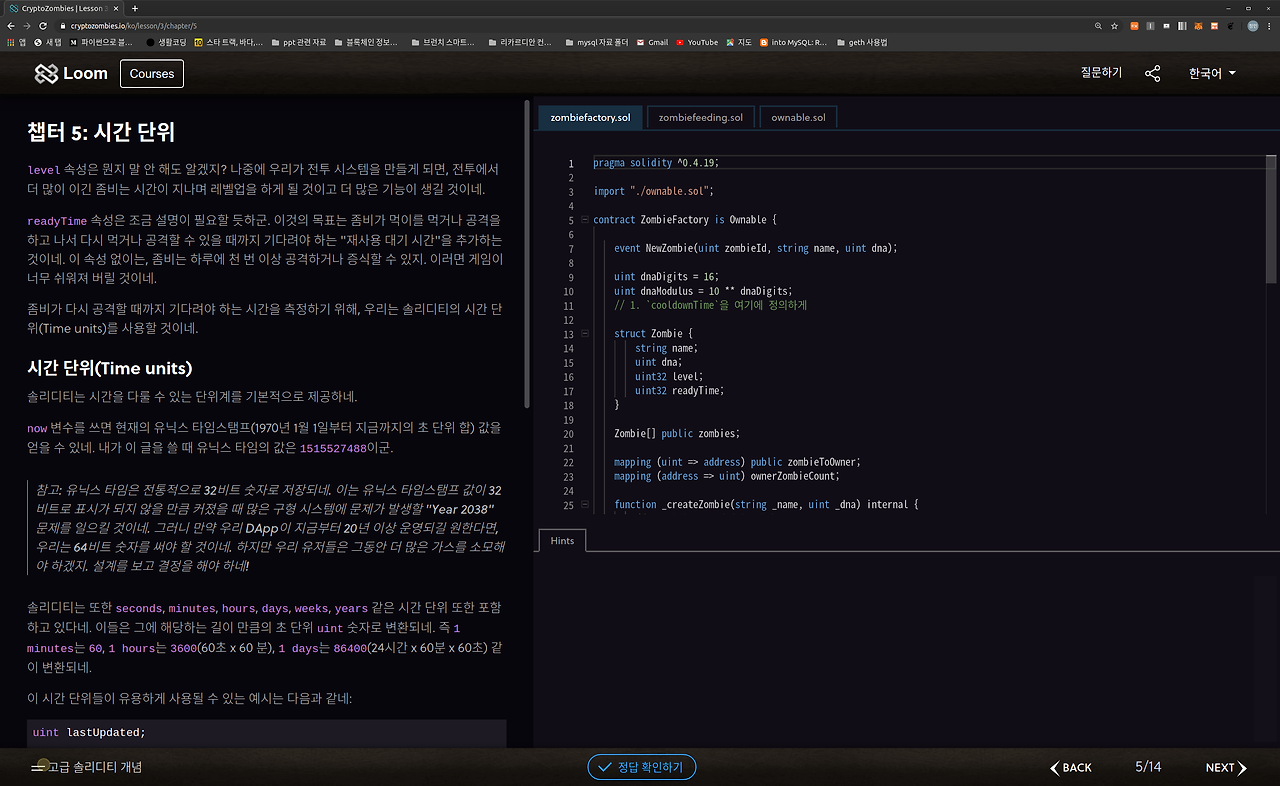Open the 새 탭 bookmark
This screenshot has height=786, width=1280.
[x=48, y=42]
